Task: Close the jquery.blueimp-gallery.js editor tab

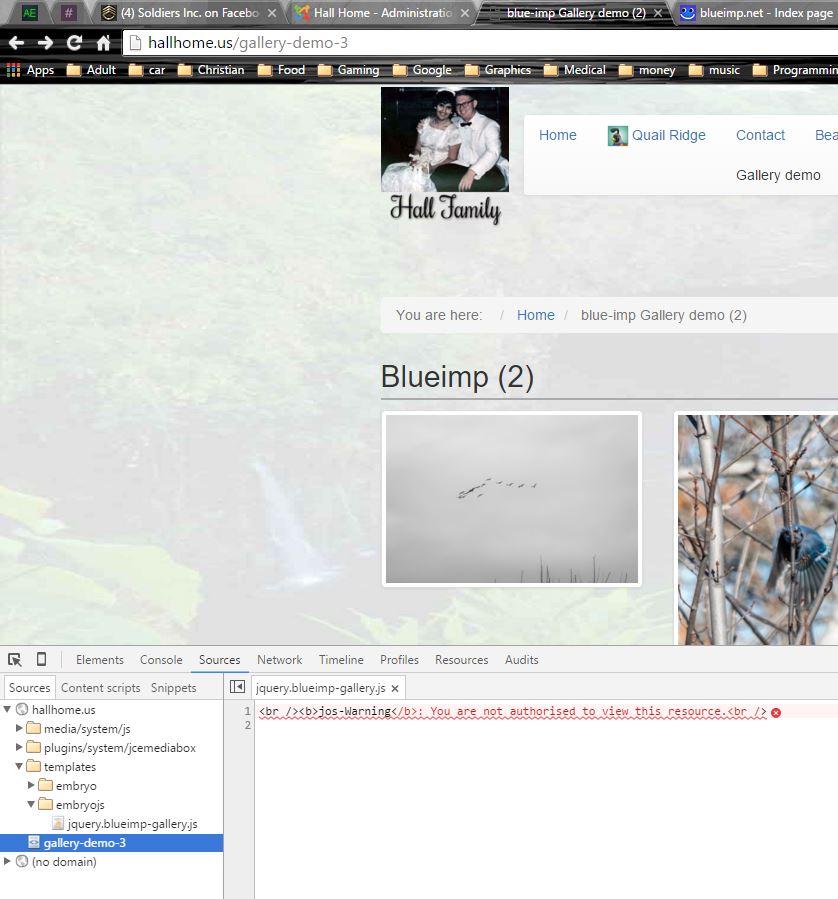Action: pyautogui.click(x=395, y=689)
